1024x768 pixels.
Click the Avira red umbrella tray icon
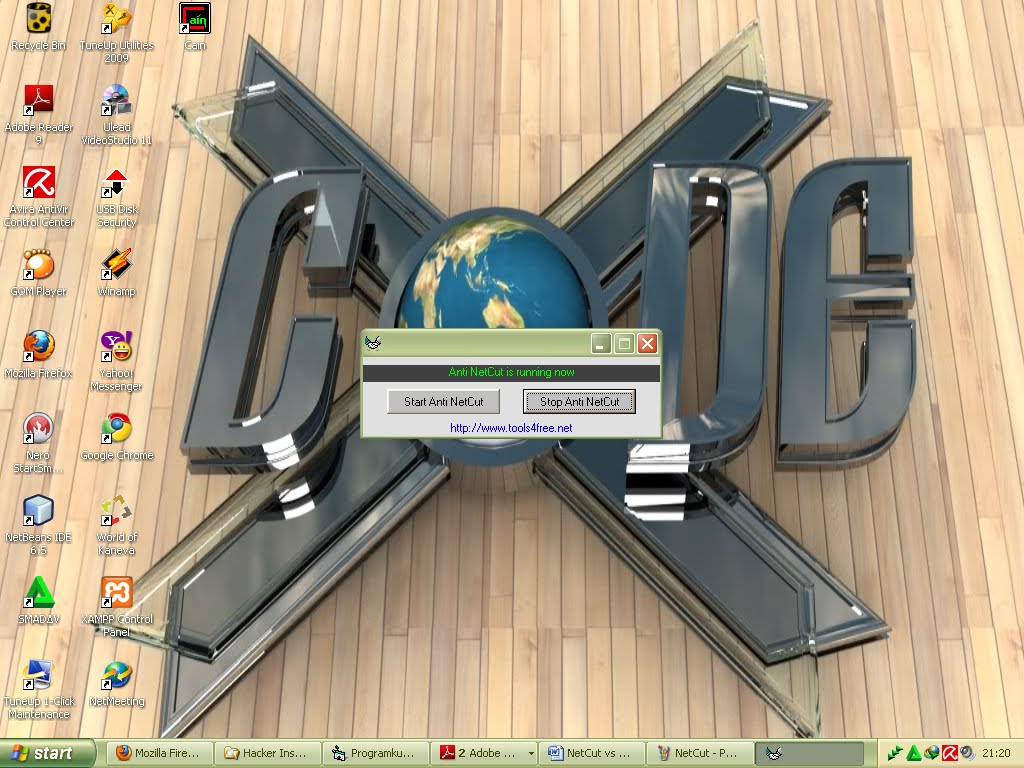950,753
